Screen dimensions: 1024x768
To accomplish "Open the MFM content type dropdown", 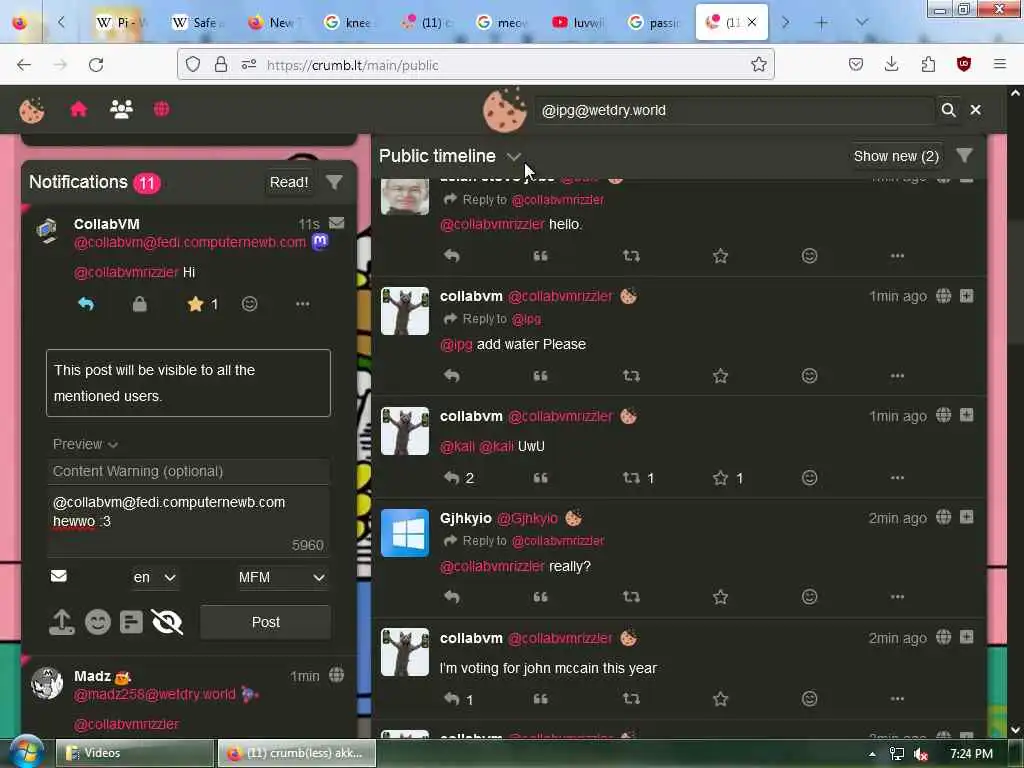I will coord(281,577).
